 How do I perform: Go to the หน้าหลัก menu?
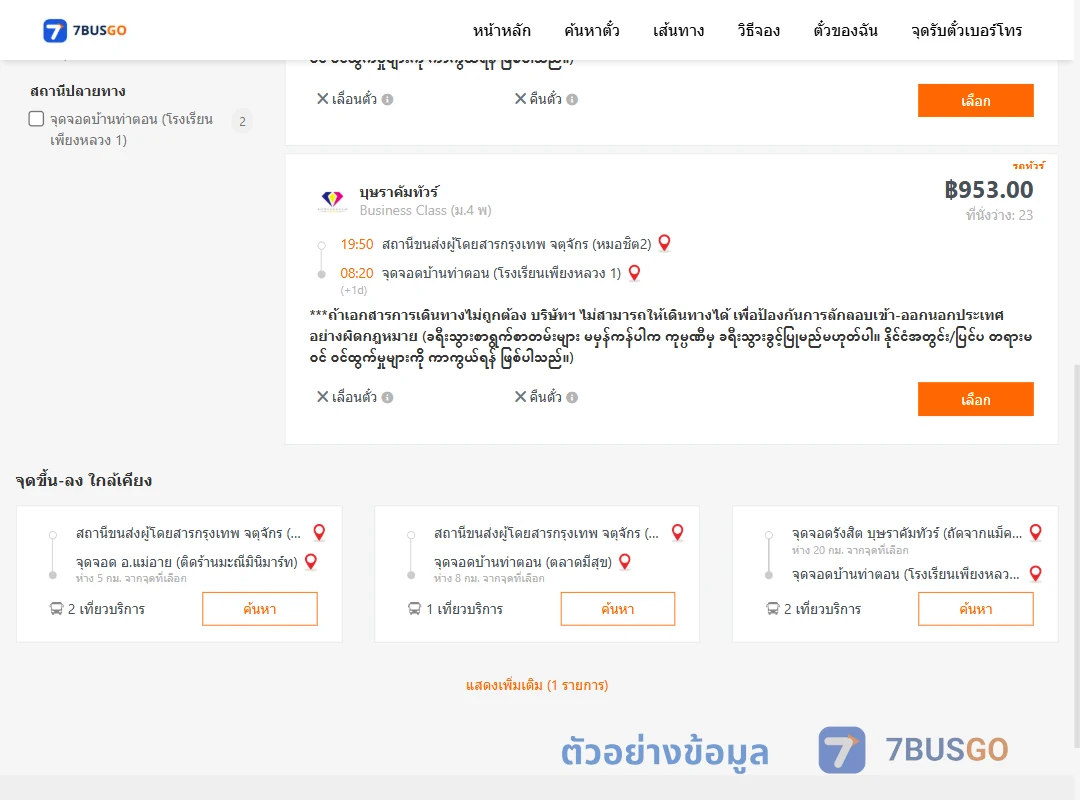click(501, 30)
